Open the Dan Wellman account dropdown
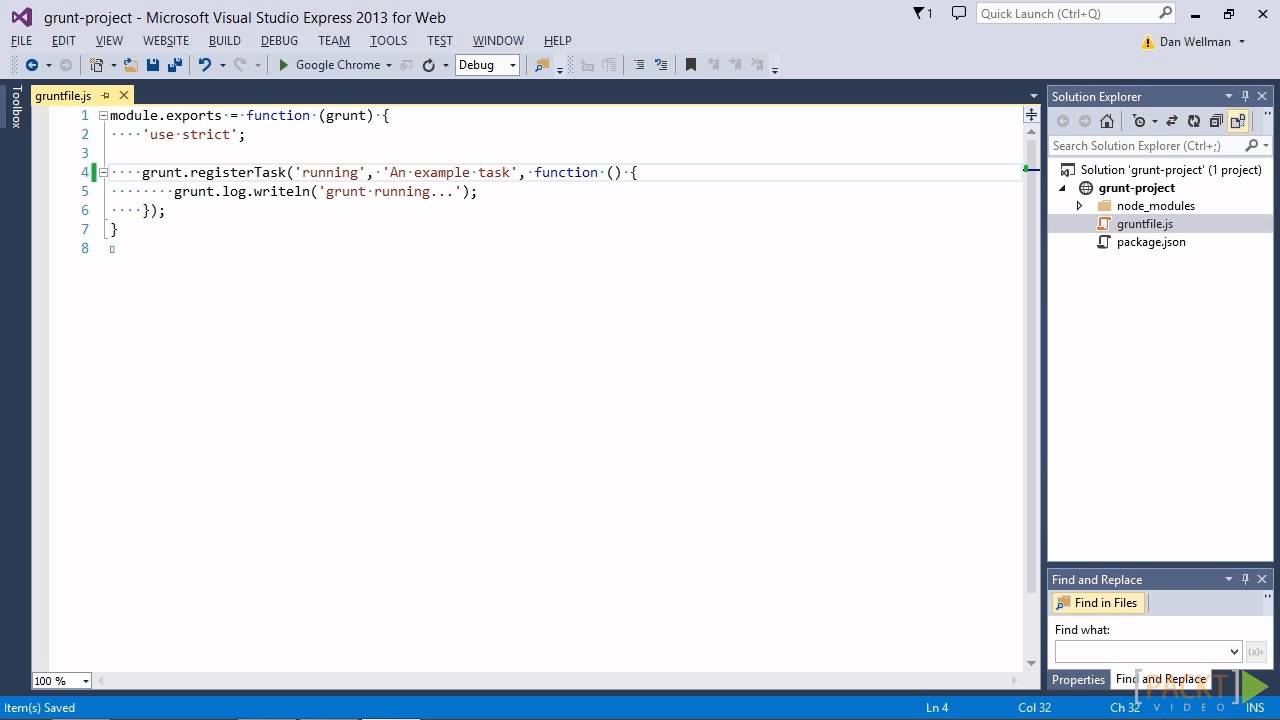This screenshot has width=1280, height=720. point(1242,42)
